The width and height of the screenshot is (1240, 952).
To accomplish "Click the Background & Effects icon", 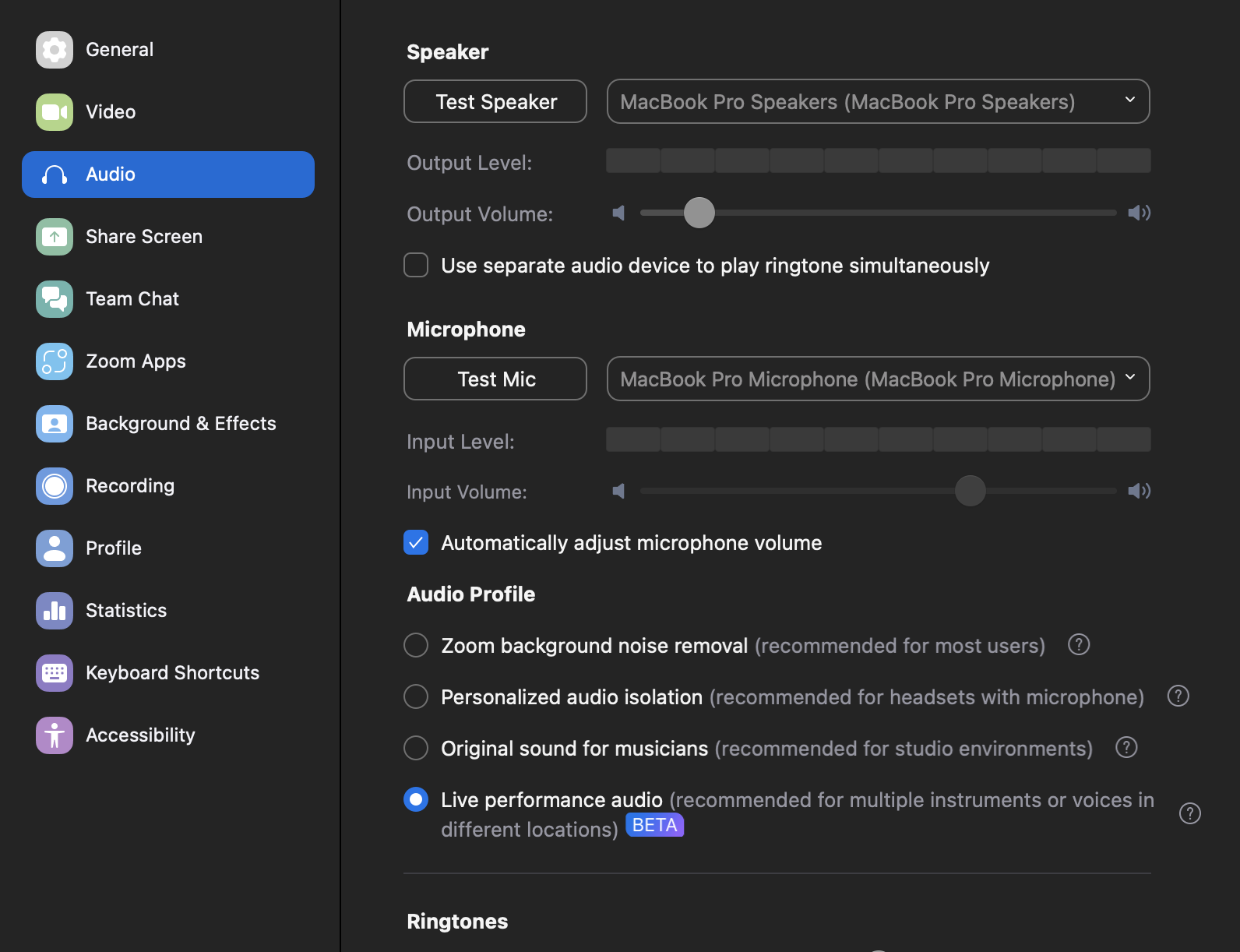I will click(x=55, y=424).
